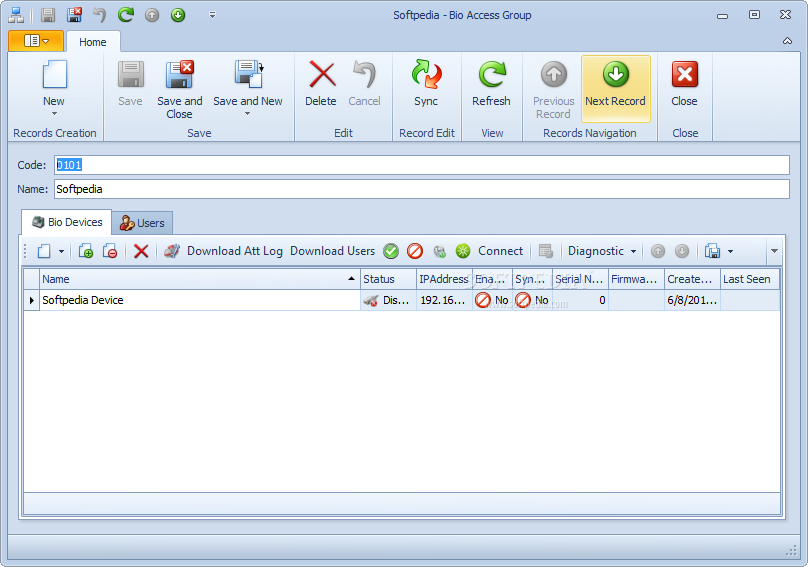This screenshot has width=808, height=567.
Task: Click the IPAddress column header
Action: (444, 279)
